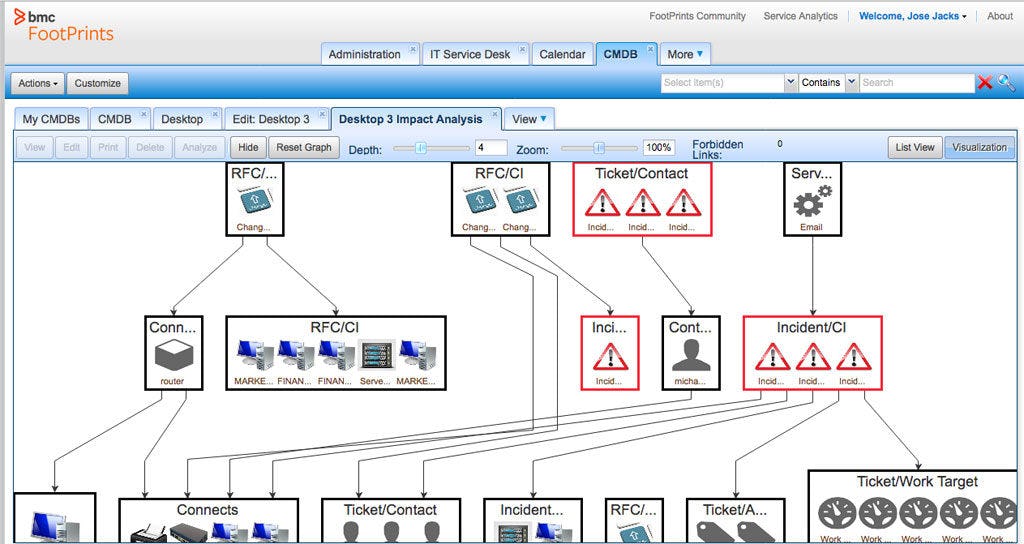
Task: Switch to the Administration tab
Action: 364,54
